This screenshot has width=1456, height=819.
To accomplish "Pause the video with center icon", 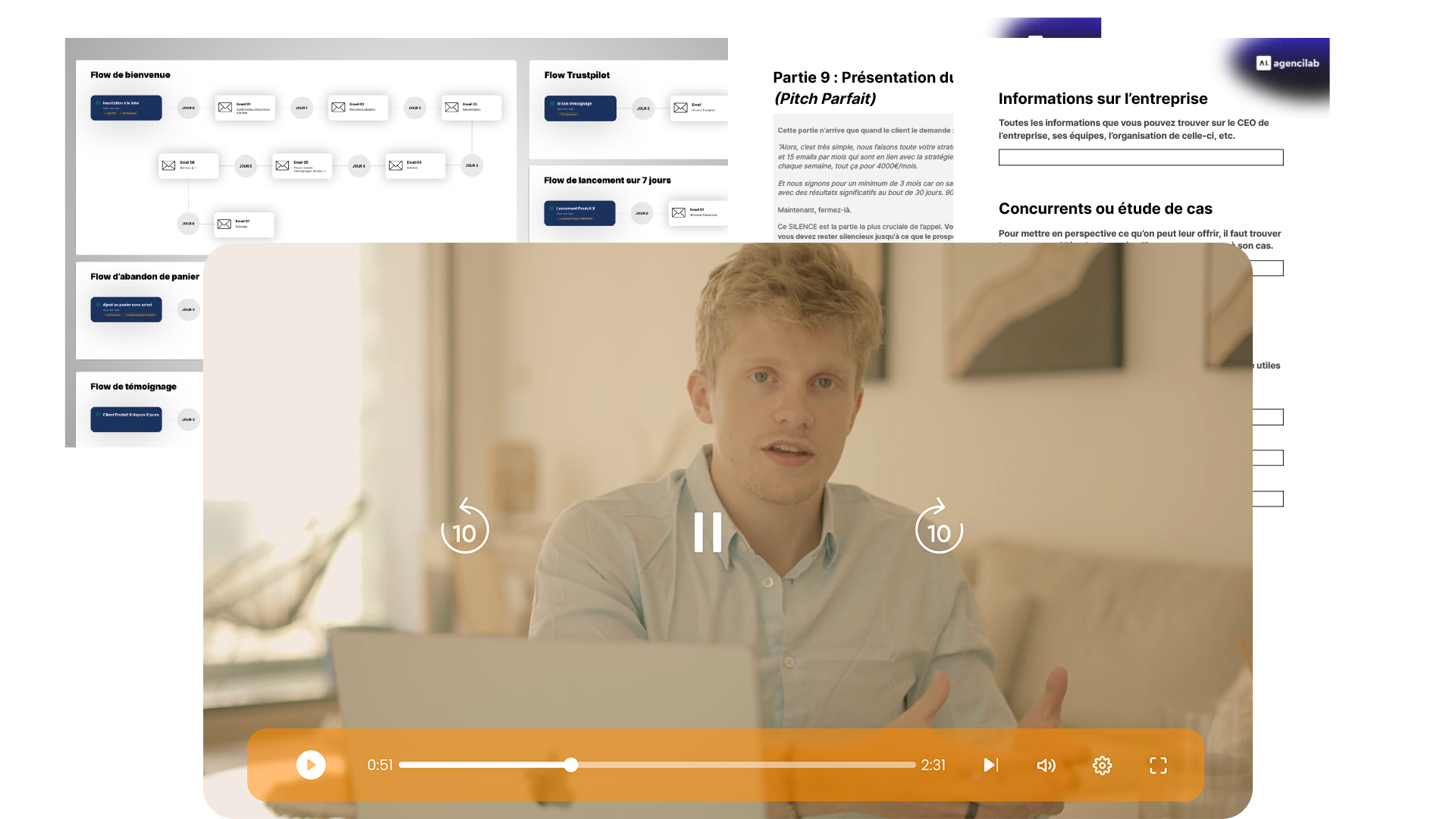I will [708, 532].
